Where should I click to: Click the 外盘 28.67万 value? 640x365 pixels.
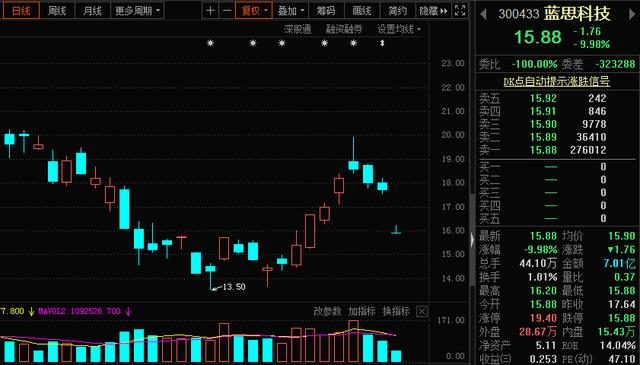point(538,332)
